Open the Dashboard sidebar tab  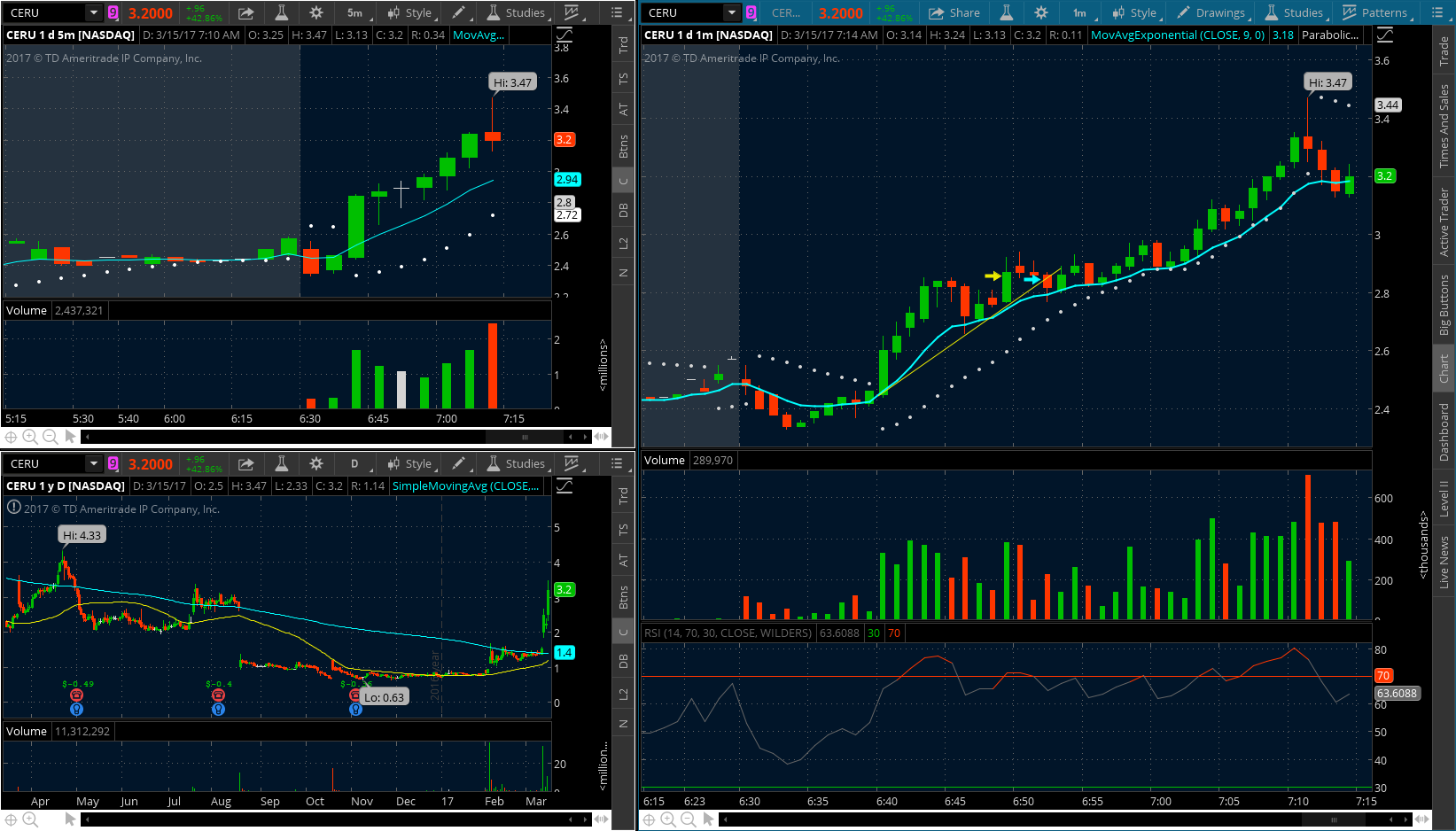(1444, 431)
